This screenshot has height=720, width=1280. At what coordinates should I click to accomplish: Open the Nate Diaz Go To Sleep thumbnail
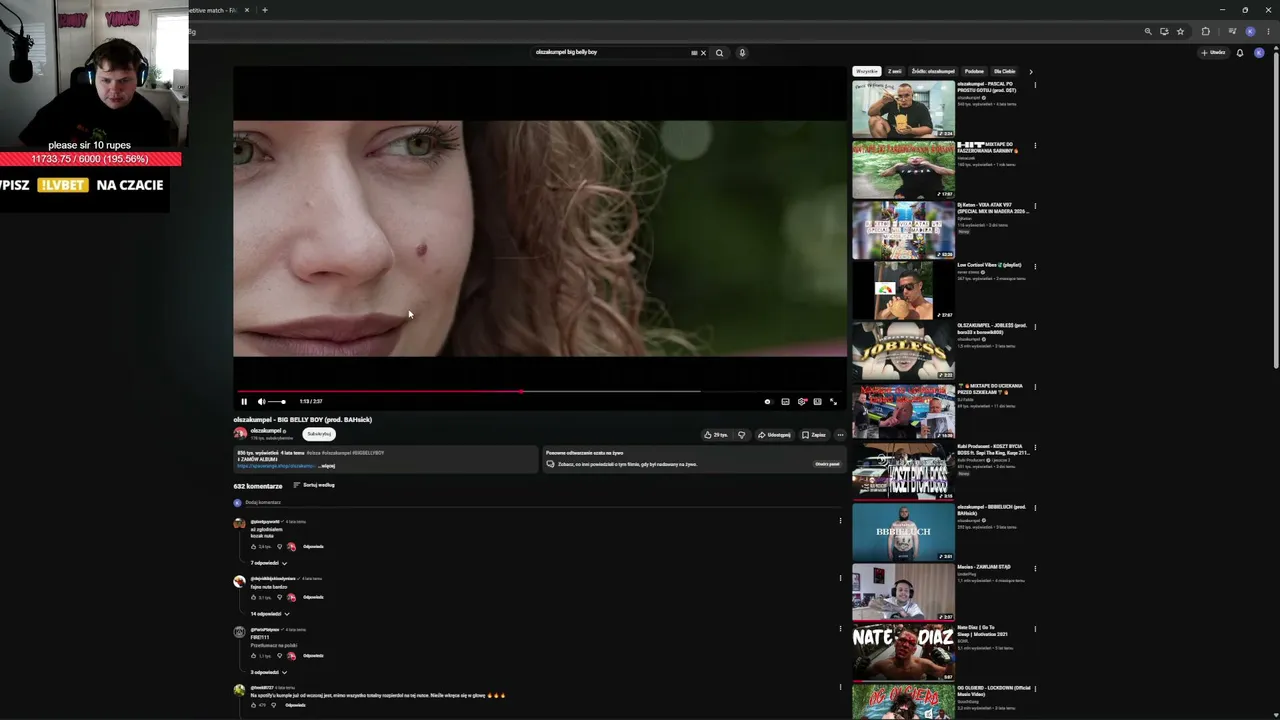click(x=903, y=652)
